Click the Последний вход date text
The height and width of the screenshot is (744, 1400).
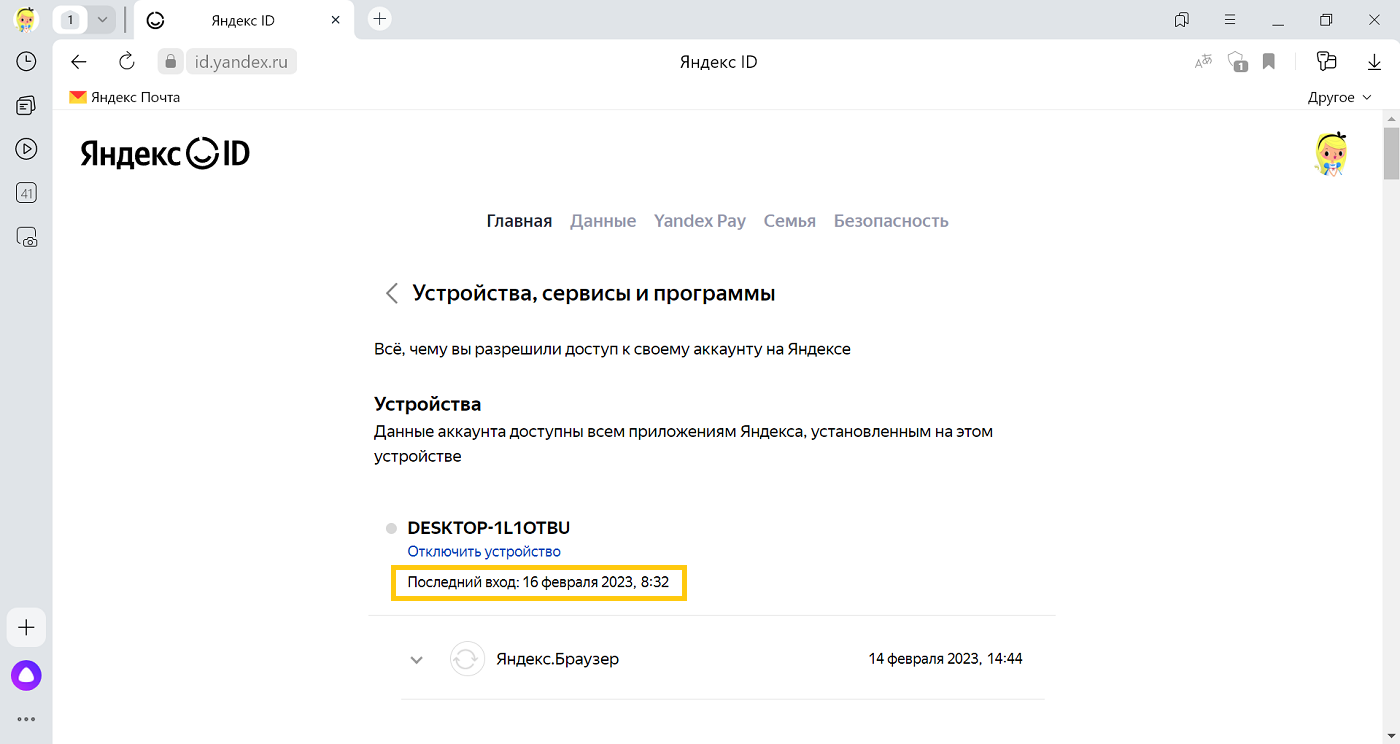538,581
